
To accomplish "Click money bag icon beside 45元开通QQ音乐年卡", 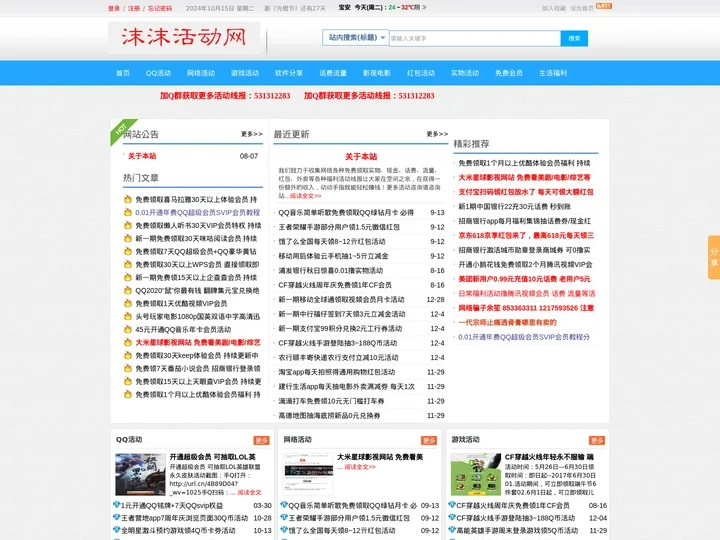I will (x=128, y=329).
